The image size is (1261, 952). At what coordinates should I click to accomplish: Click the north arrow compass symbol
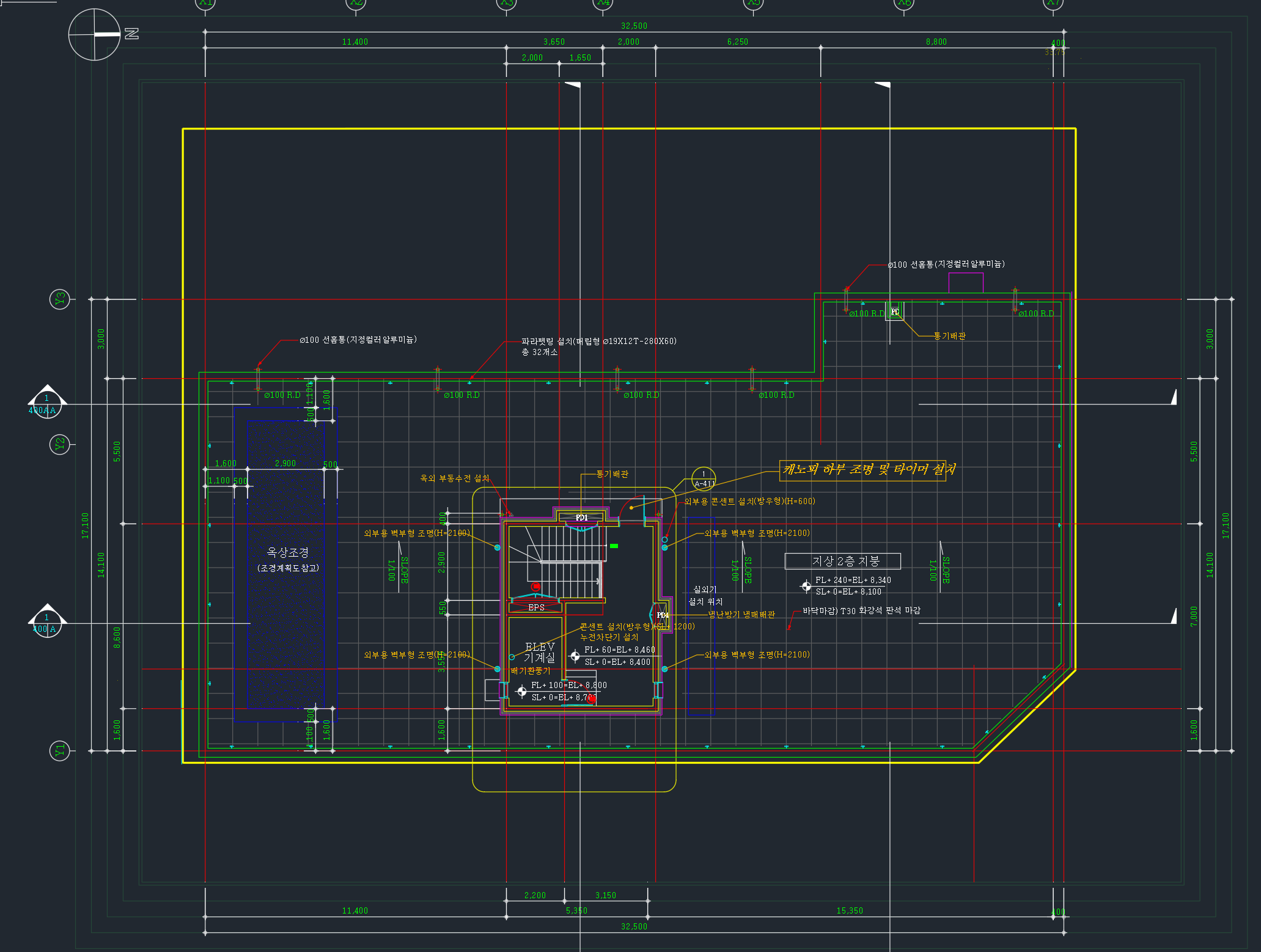94,35
